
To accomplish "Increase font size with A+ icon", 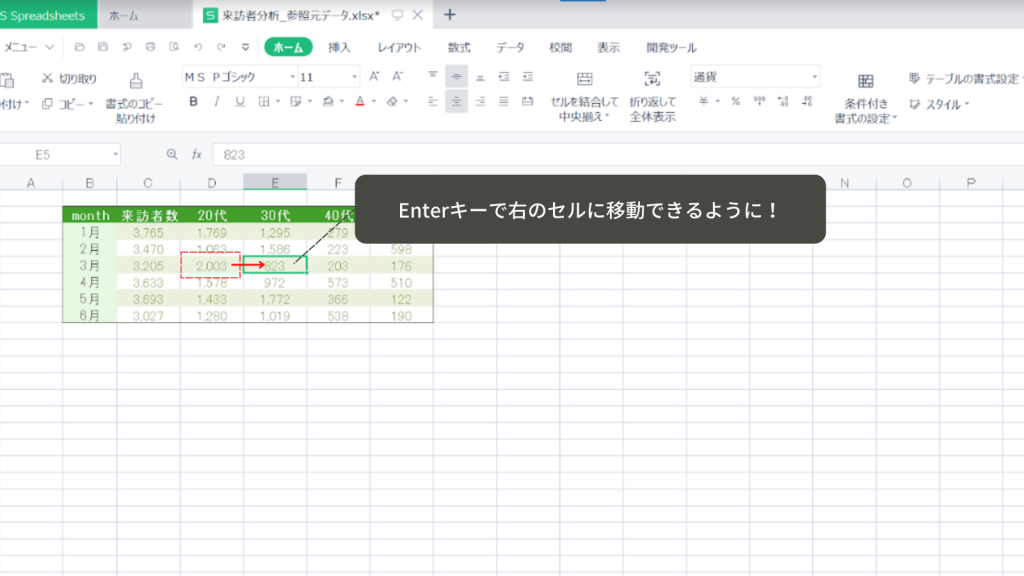I will (374, 77).
